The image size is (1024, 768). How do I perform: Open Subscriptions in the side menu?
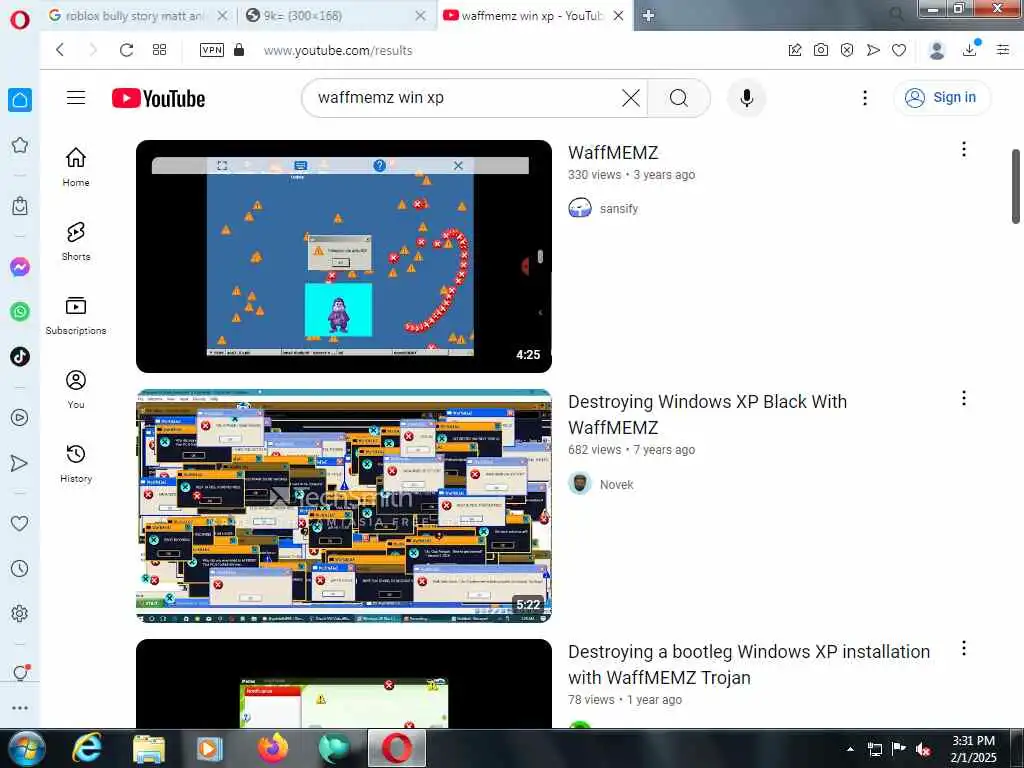(76, 315)
